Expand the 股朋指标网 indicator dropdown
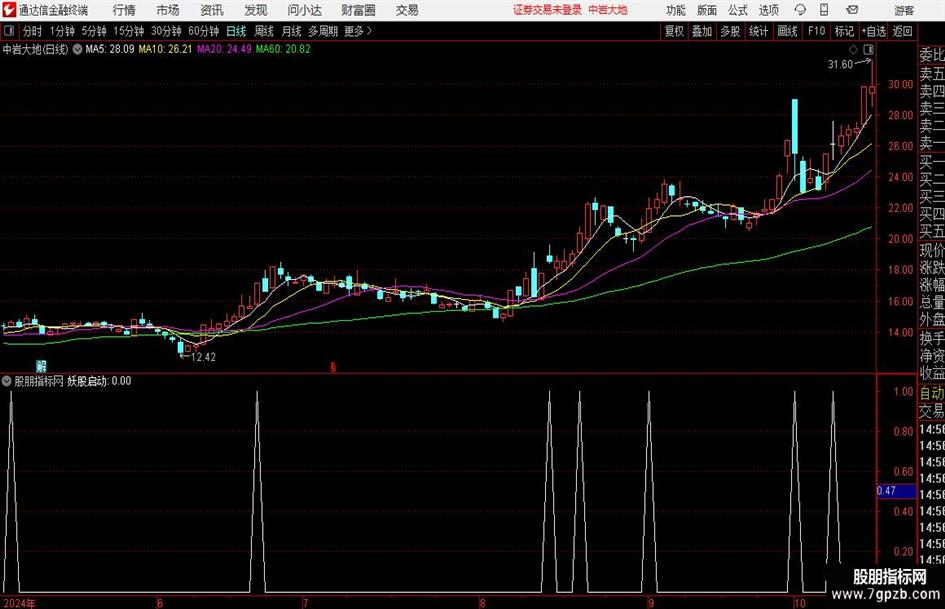 point(7,381)
